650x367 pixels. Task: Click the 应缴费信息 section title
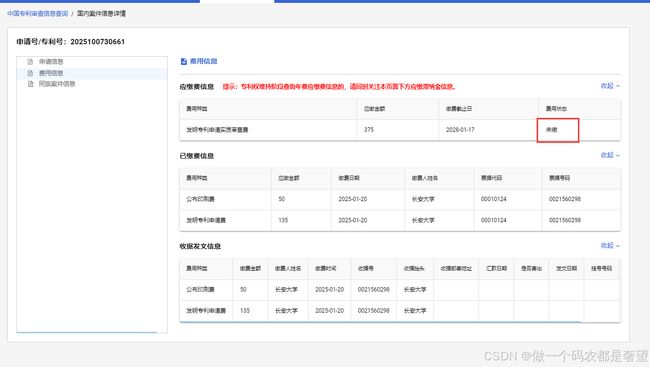click(196, 87)
